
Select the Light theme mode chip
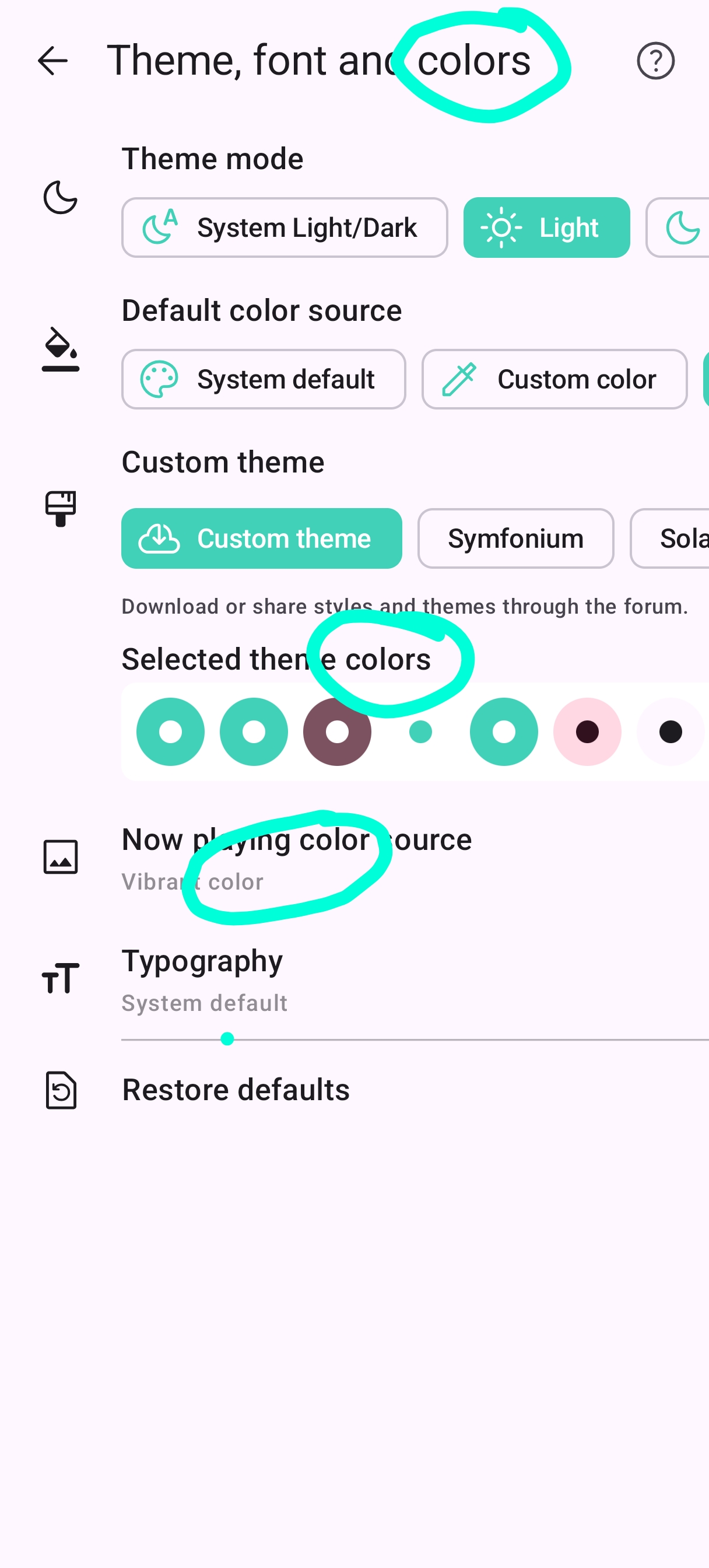546,228
